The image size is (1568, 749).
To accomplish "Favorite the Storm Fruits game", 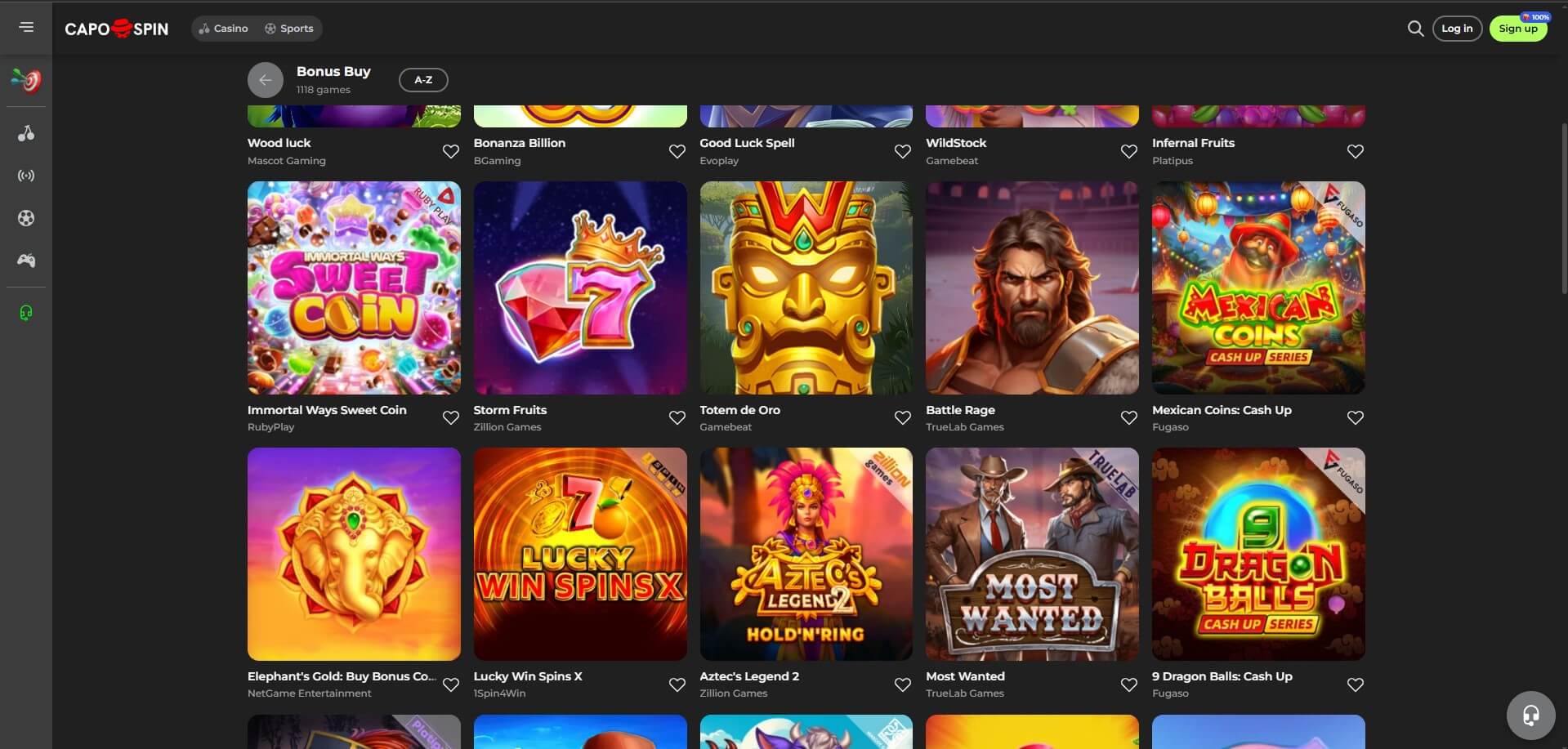I will 677,417.
